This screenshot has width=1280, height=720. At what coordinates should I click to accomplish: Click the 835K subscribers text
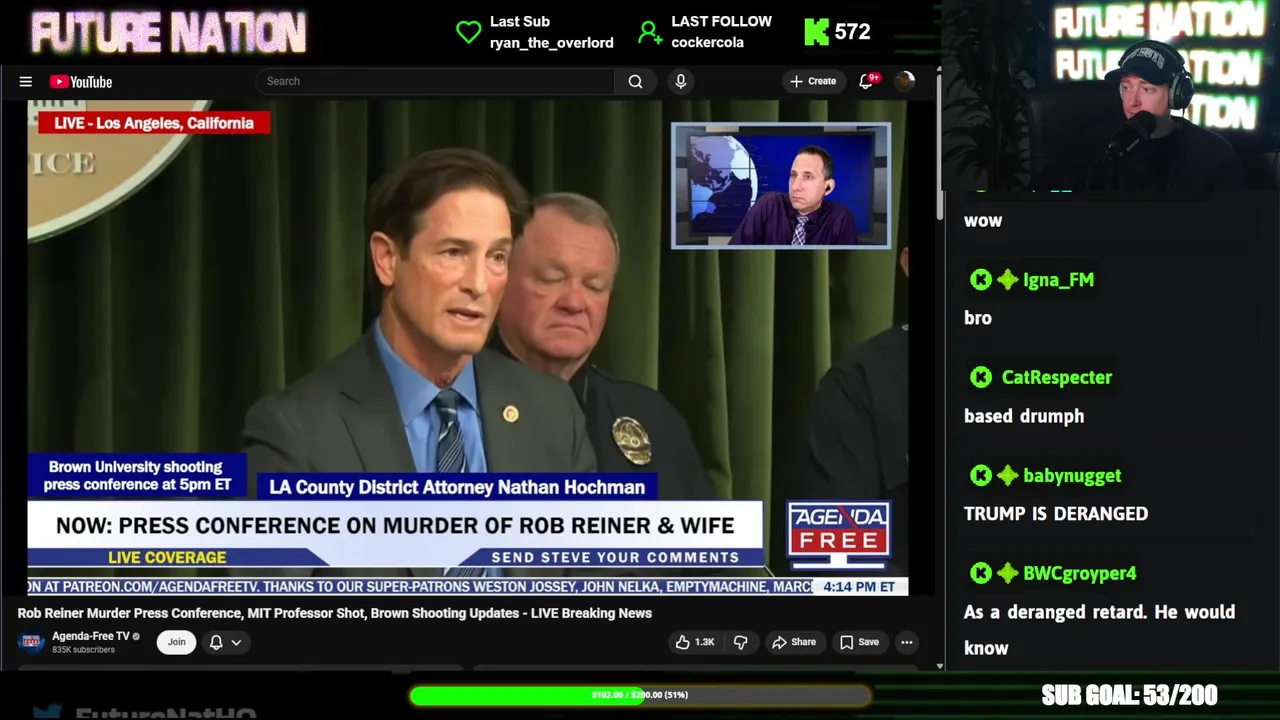point(83,650)
